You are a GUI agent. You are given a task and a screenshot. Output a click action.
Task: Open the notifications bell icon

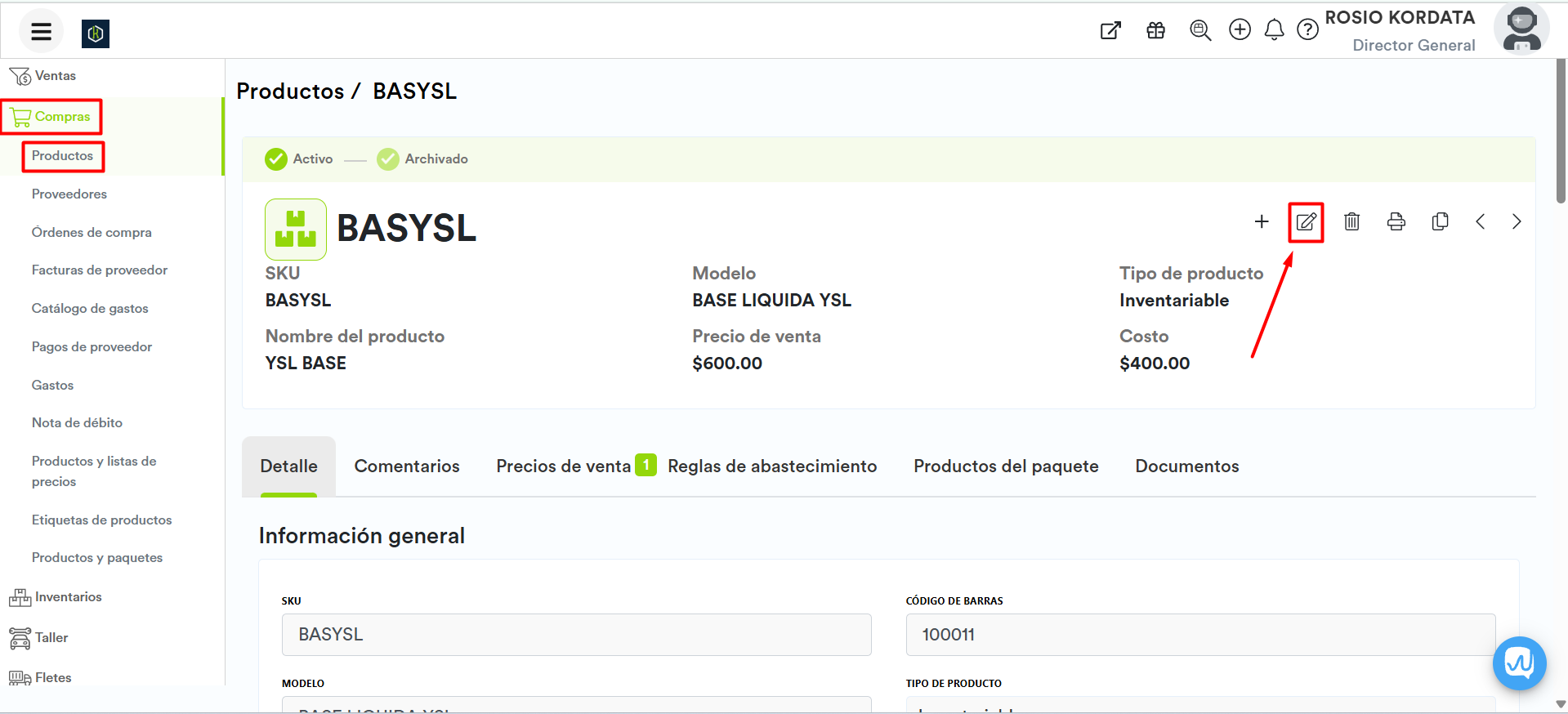pyautogui.click(x=1274, y=30)
